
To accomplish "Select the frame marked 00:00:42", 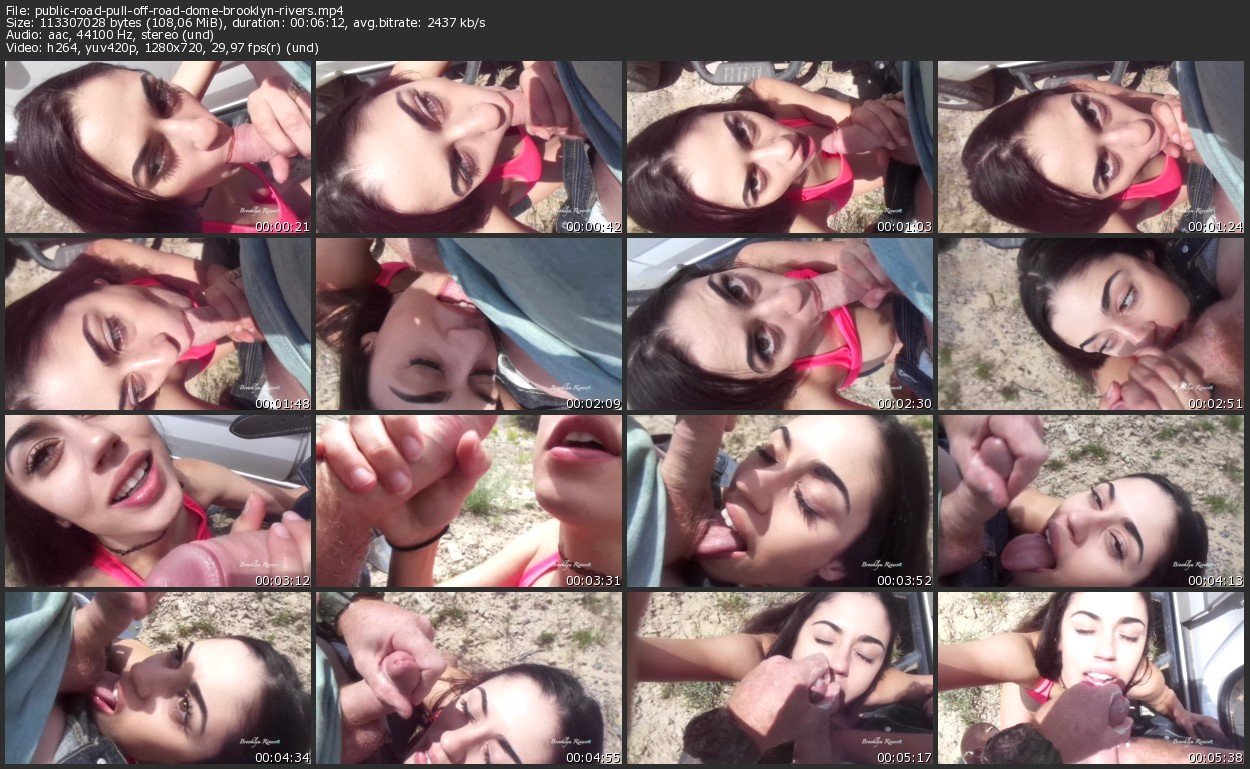I will click(x=469, y=147).
